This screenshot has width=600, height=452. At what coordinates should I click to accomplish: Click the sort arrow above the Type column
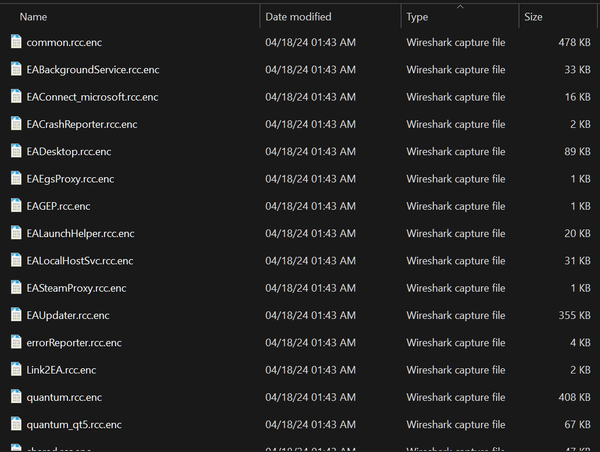(x=459, y=6)
